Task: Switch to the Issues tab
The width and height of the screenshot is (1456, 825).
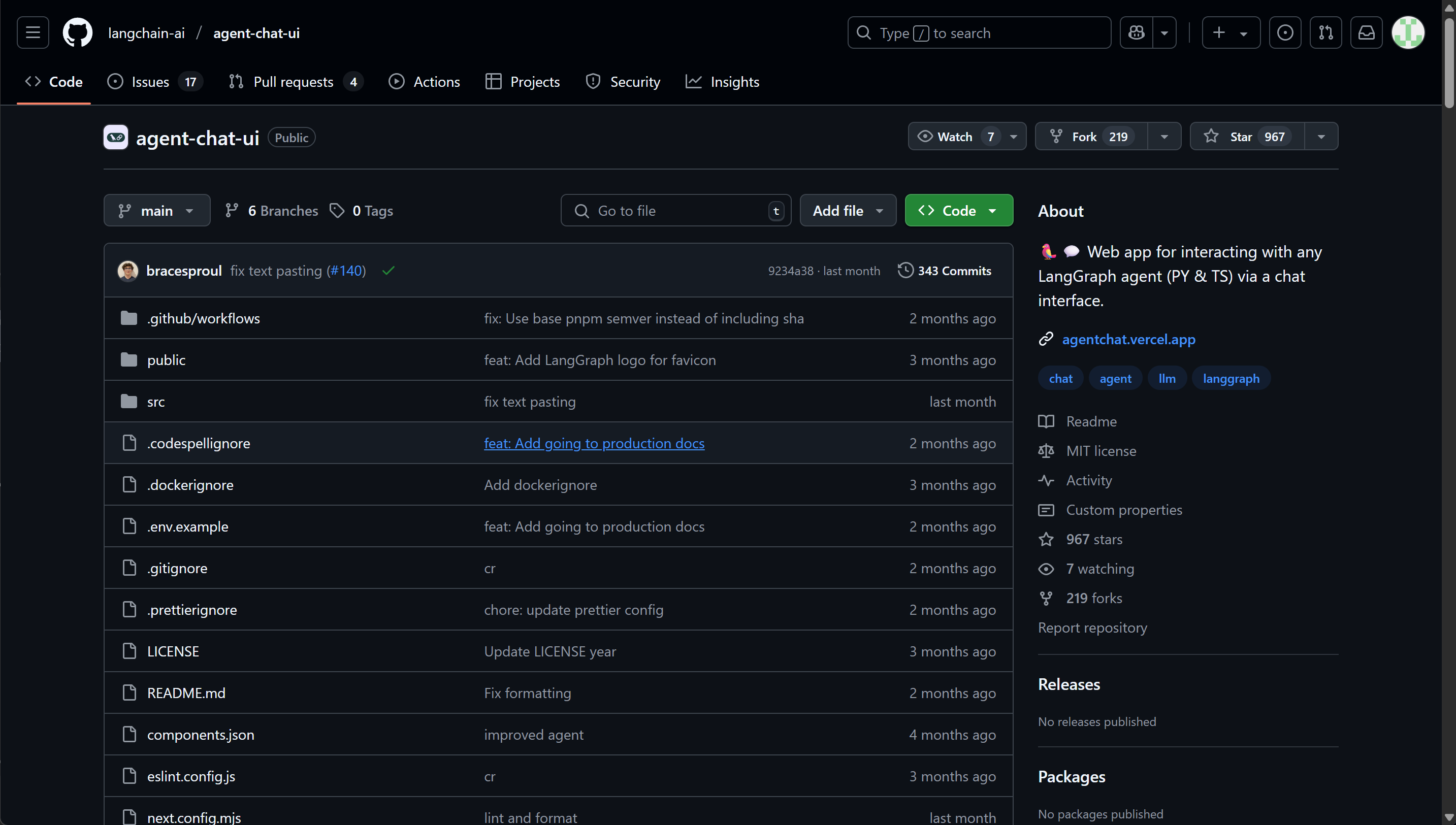Action: click(155, 82)
